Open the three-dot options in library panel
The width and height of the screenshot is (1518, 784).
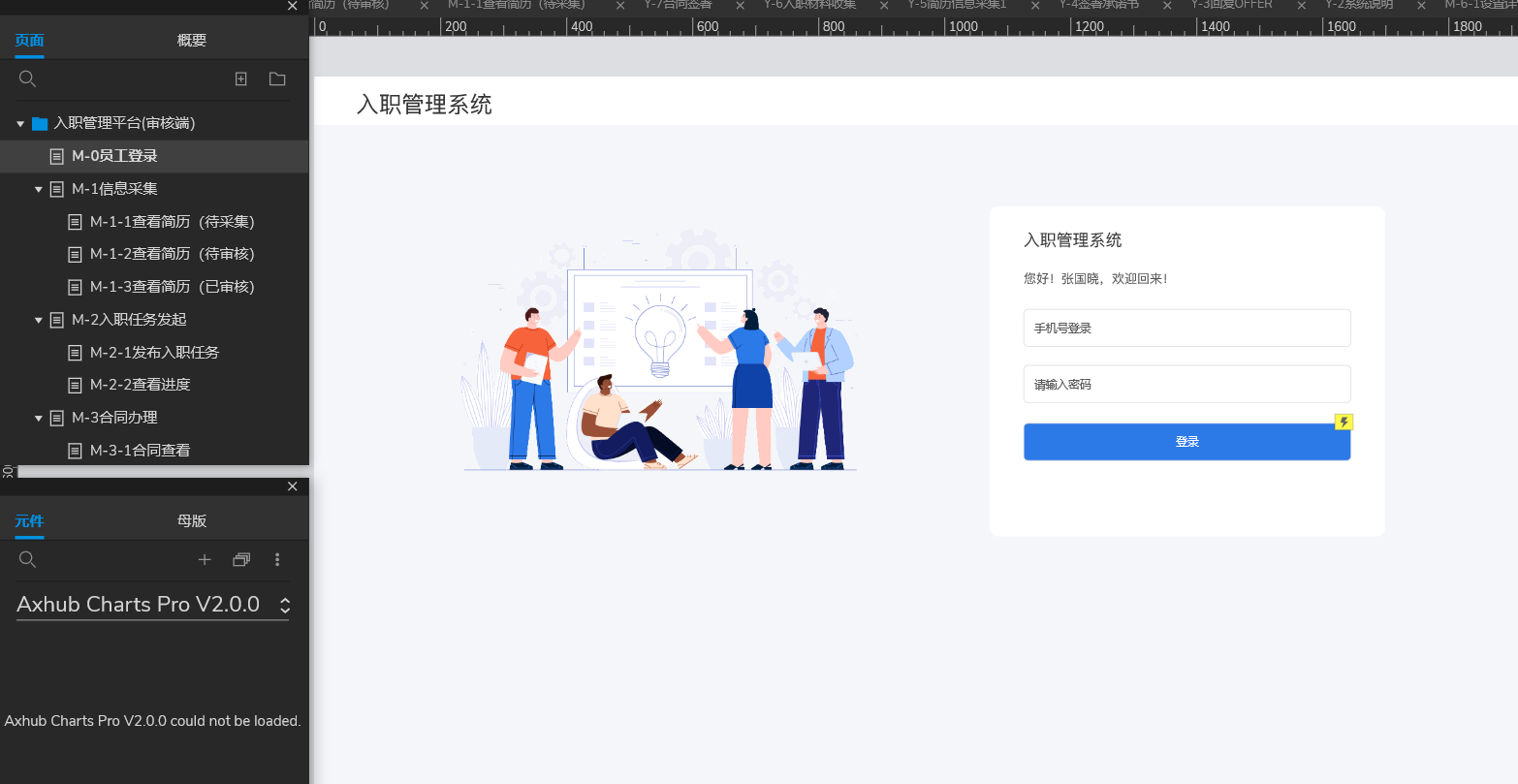pos(277,559)
